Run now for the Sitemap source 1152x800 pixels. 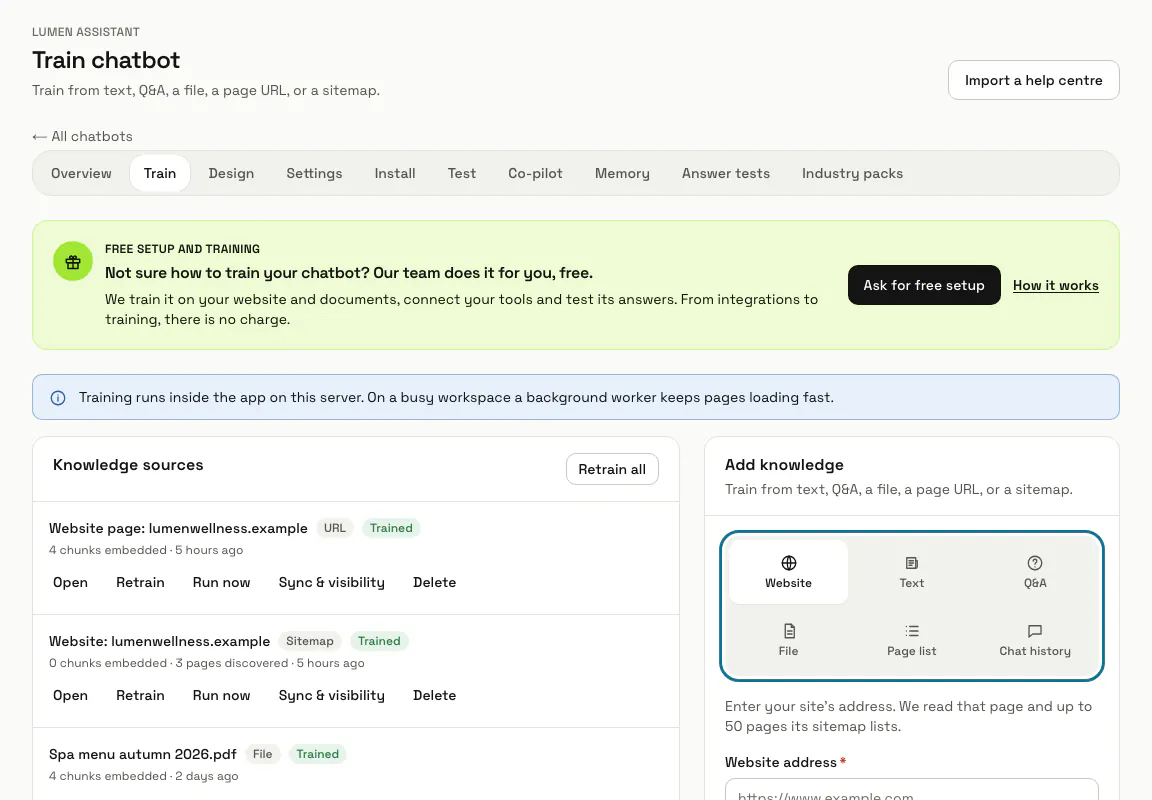coord(222,696)
